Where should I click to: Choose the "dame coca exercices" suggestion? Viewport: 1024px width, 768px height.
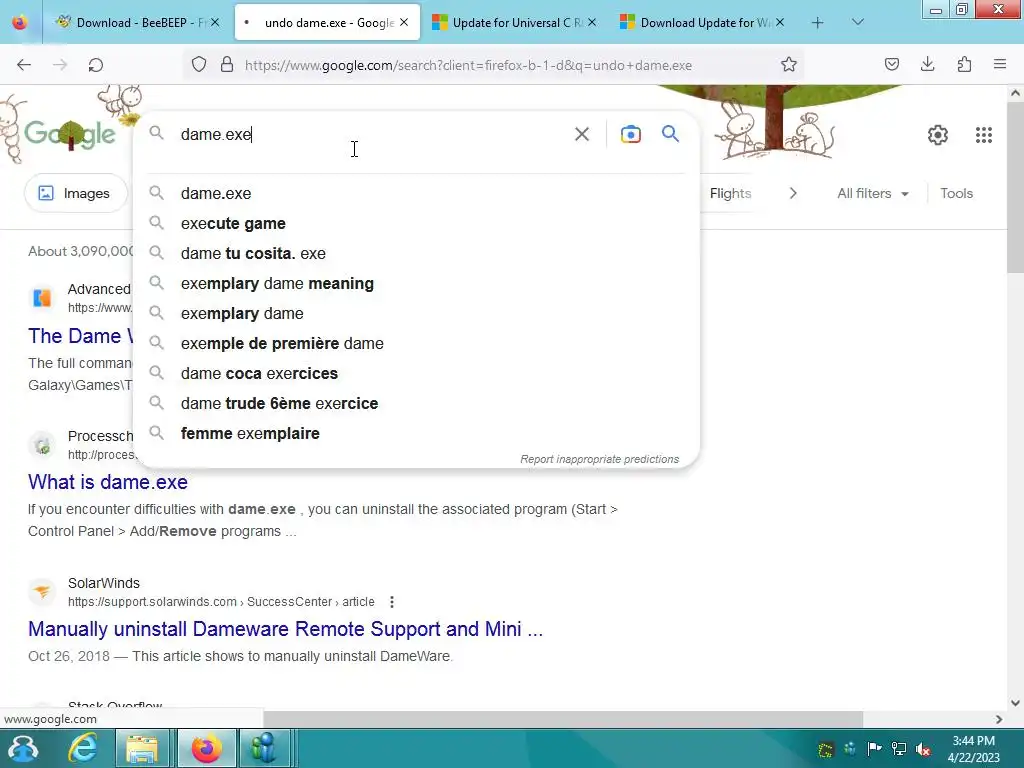(417, 374)
